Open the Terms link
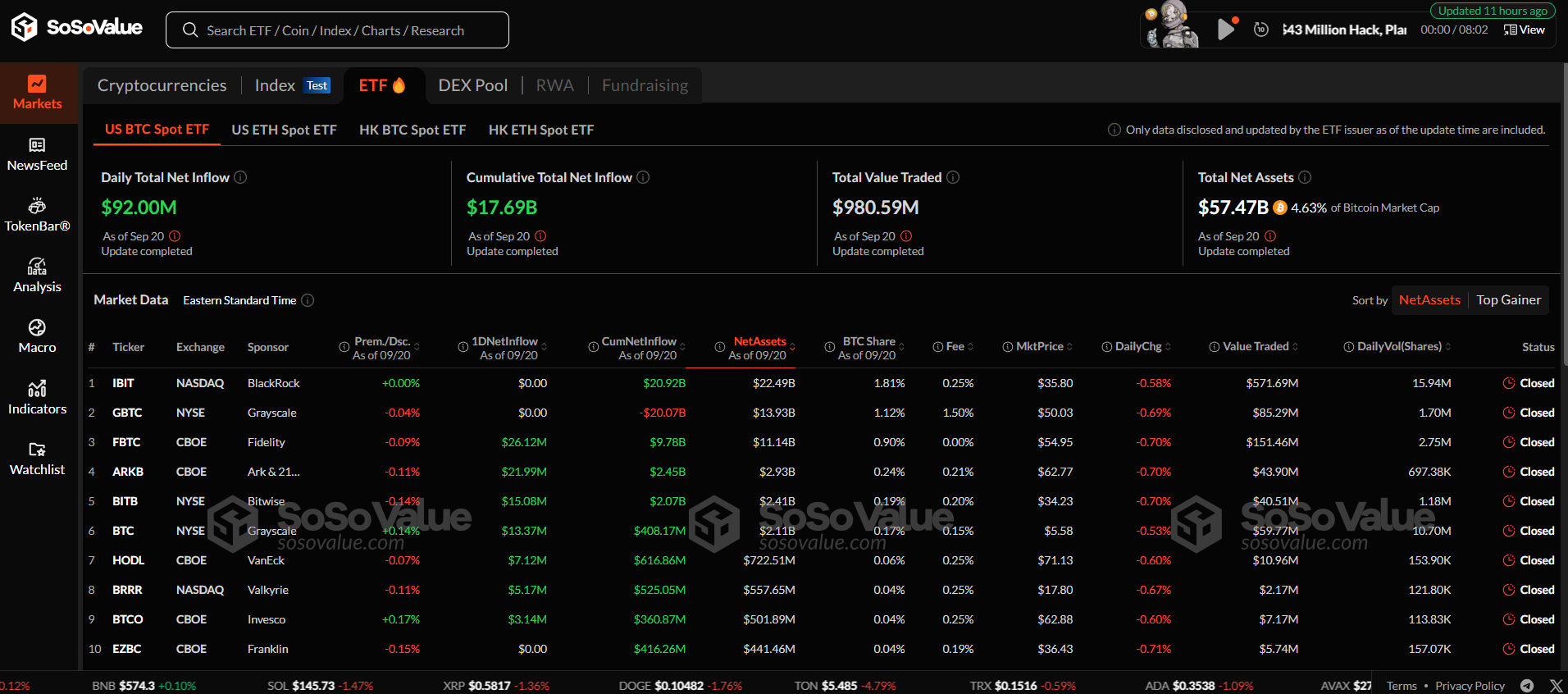 click(x=1402, y=686)
